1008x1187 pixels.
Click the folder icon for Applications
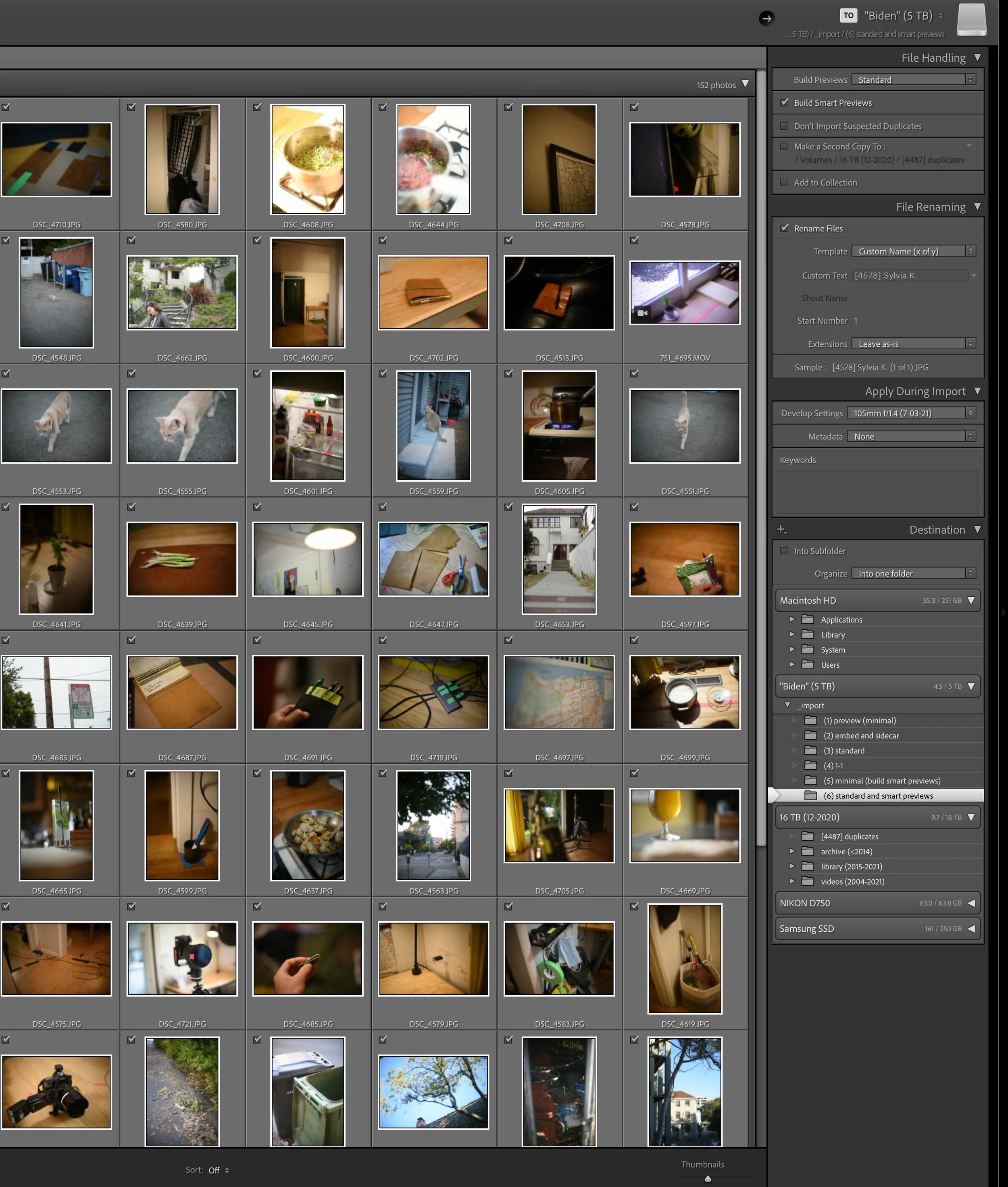(x=808, y=619)
